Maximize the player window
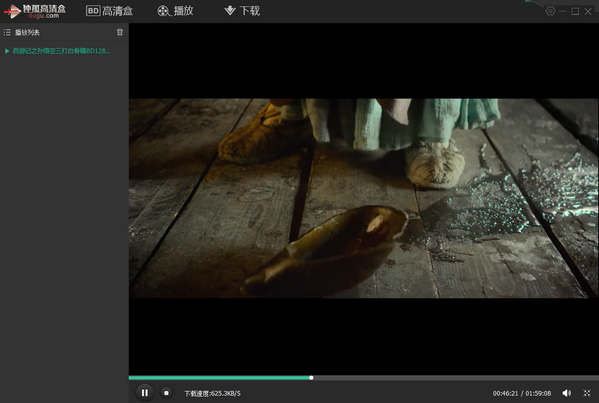The height and width of the screenshot is (403, 599). (x=575, y=11)
